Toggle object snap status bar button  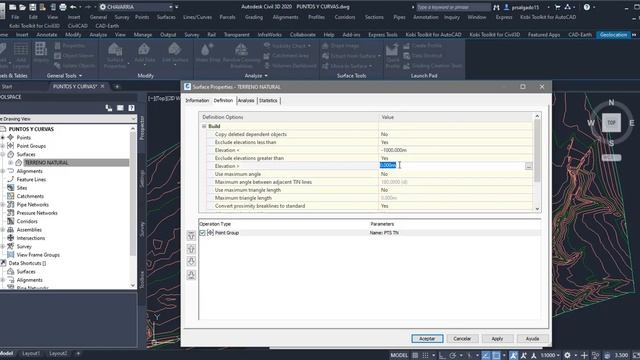click(496, 355)
